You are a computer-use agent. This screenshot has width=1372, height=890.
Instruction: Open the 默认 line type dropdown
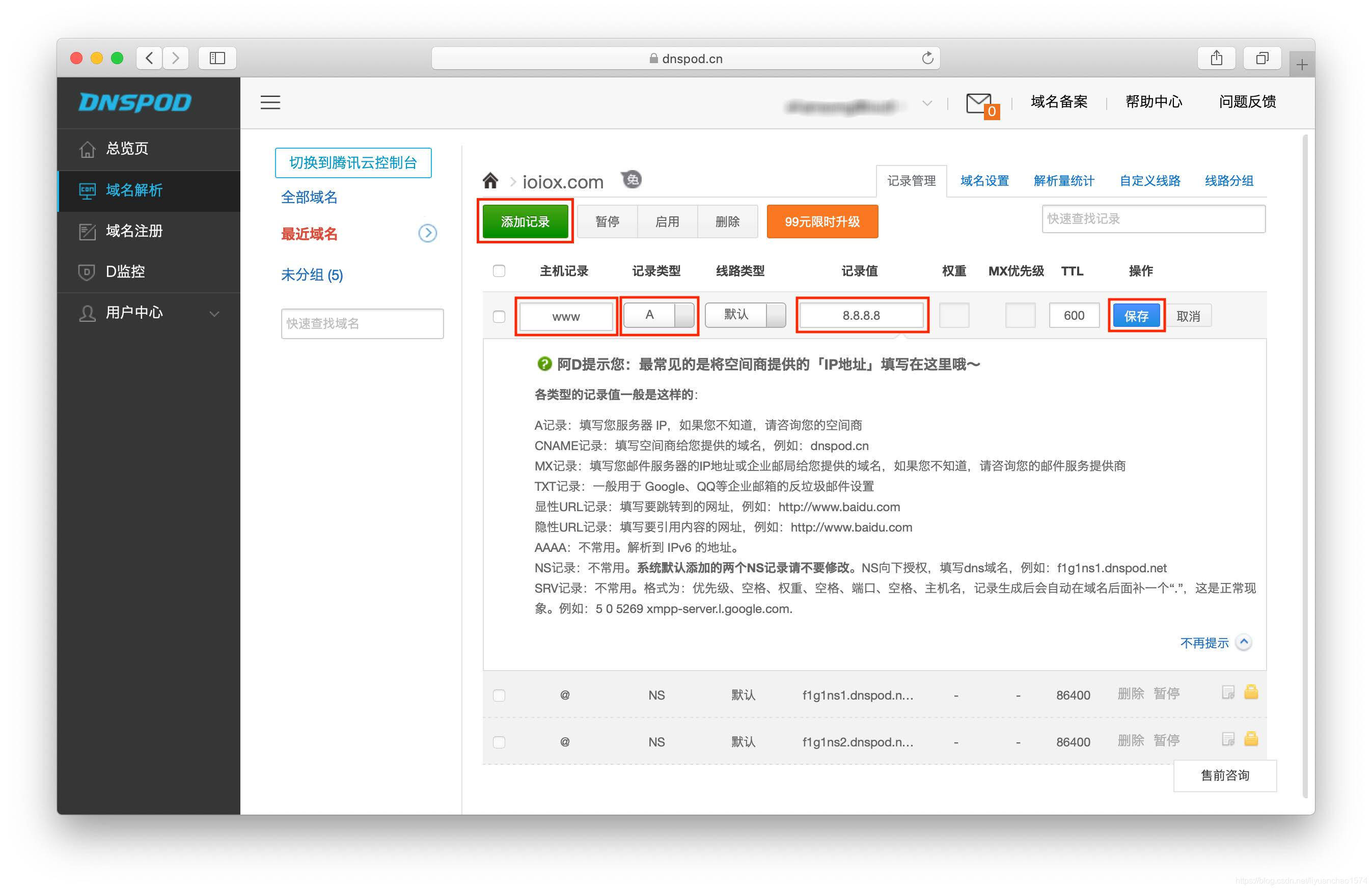(745, 315)
